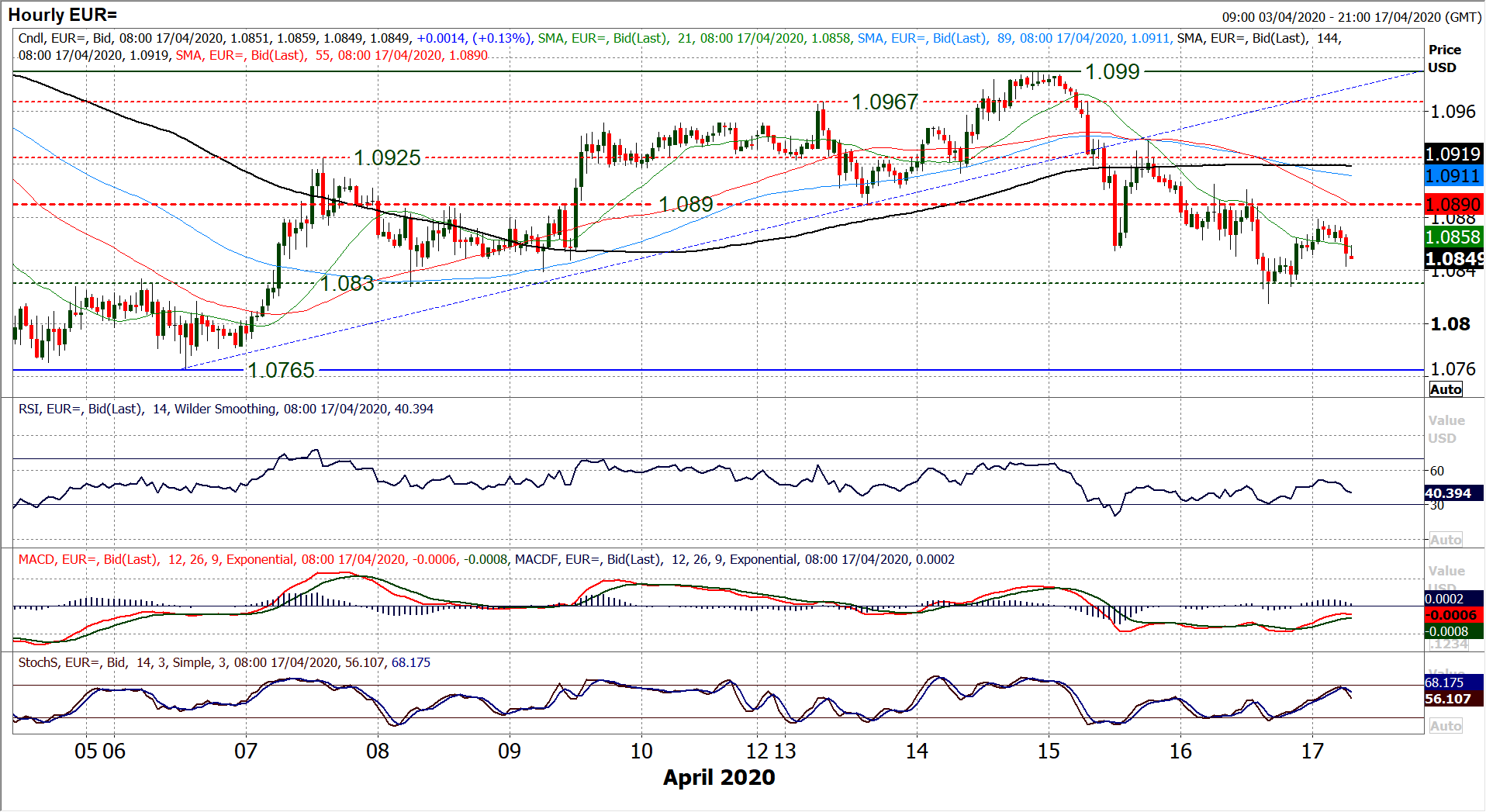Click the 08 date label on time axis

(378, 751)
